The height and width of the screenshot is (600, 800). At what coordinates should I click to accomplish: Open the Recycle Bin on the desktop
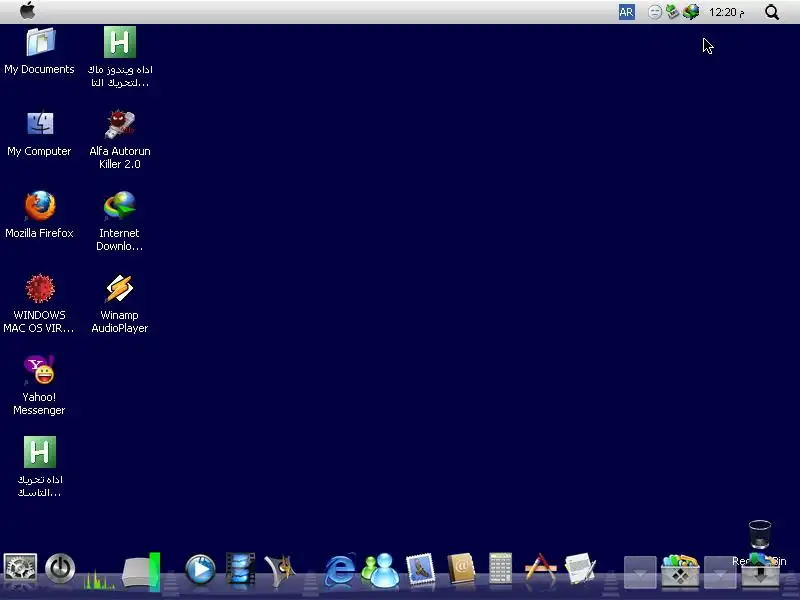[x=760, y=535]
